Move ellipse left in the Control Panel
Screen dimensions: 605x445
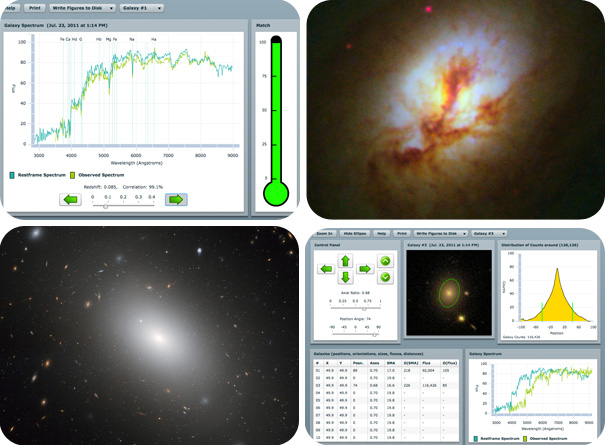point(326,269)
